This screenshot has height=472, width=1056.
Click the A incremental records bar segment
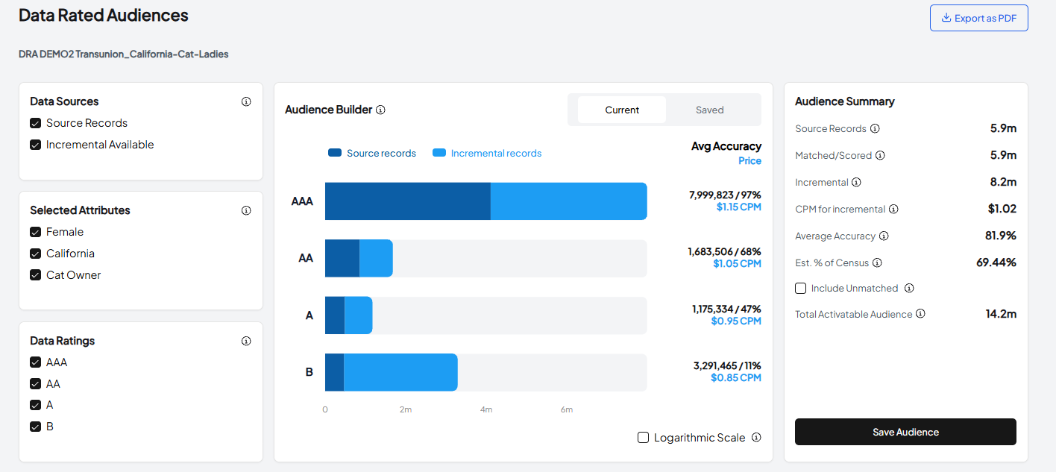(358, 316)
